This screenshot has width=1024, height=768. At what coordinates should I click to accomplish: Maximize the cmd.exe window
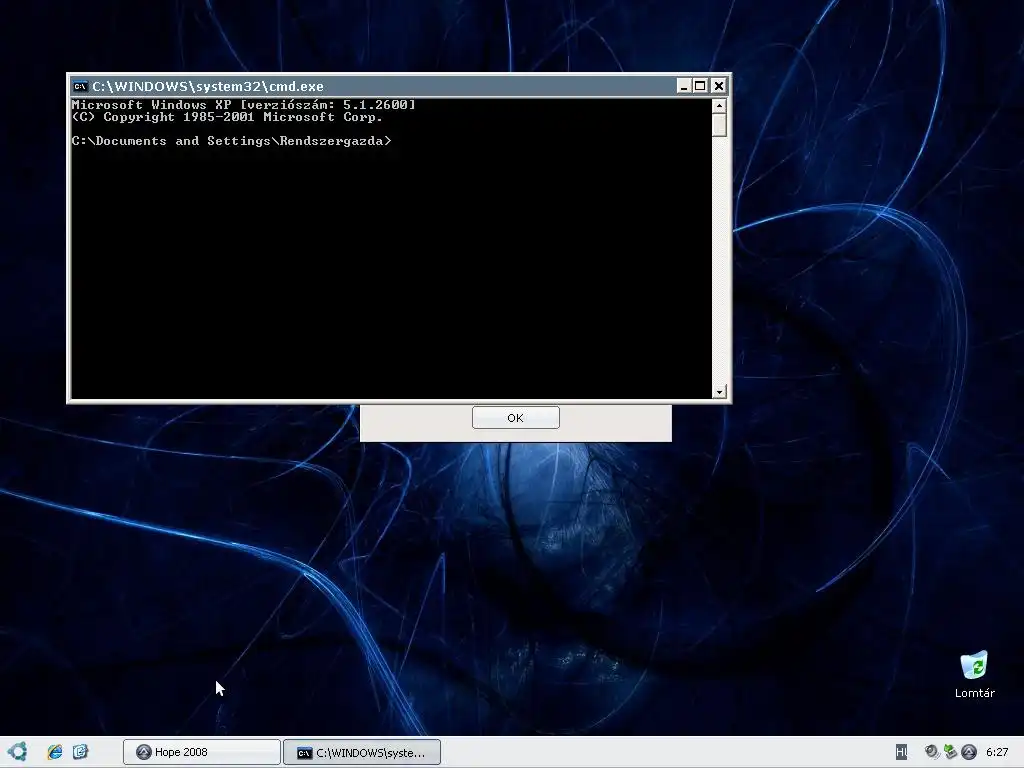click(700, 86)
